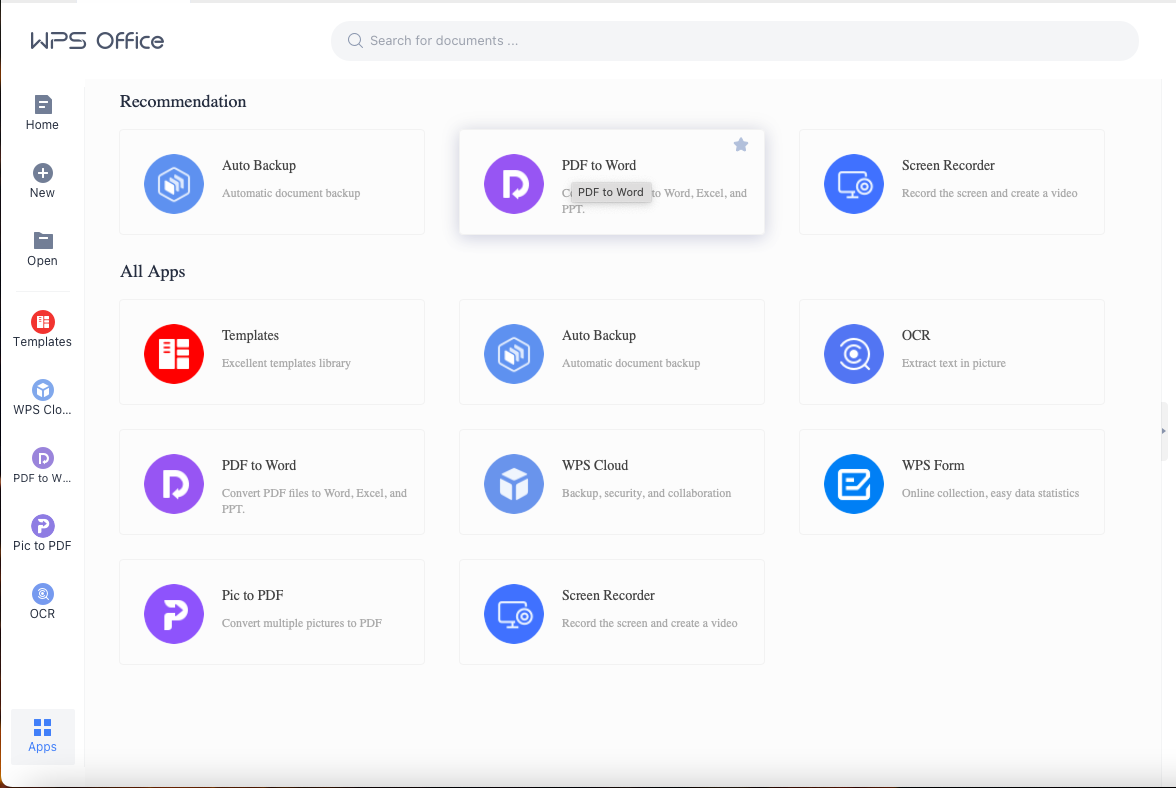Open WPS Cloud cube icon in All Apps

point(514,484)
